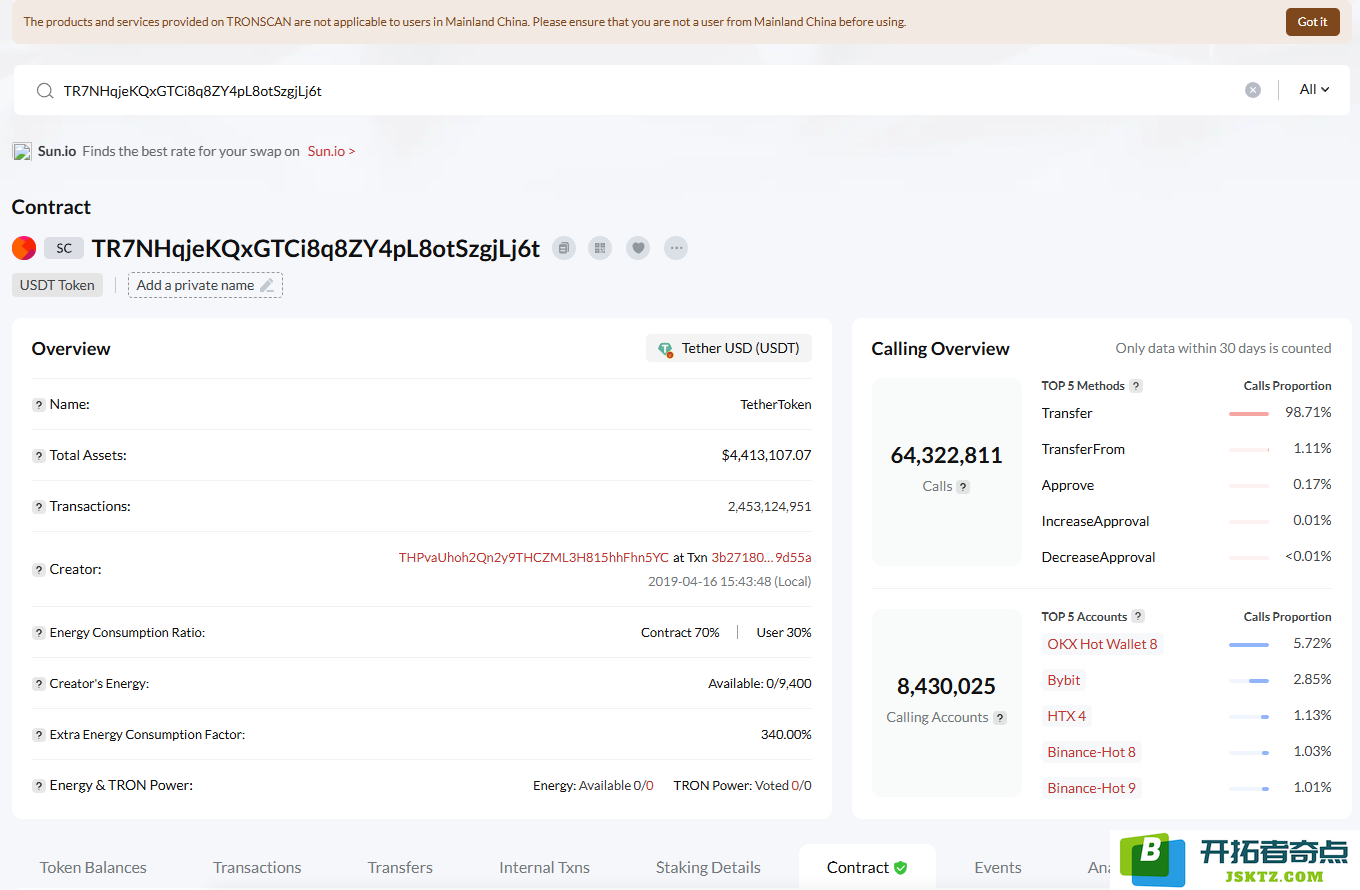Show help for TOP 5 Accounts
Viewport: 1360px width, 890px height.
pyautogui.click(x=1138, y=617)
